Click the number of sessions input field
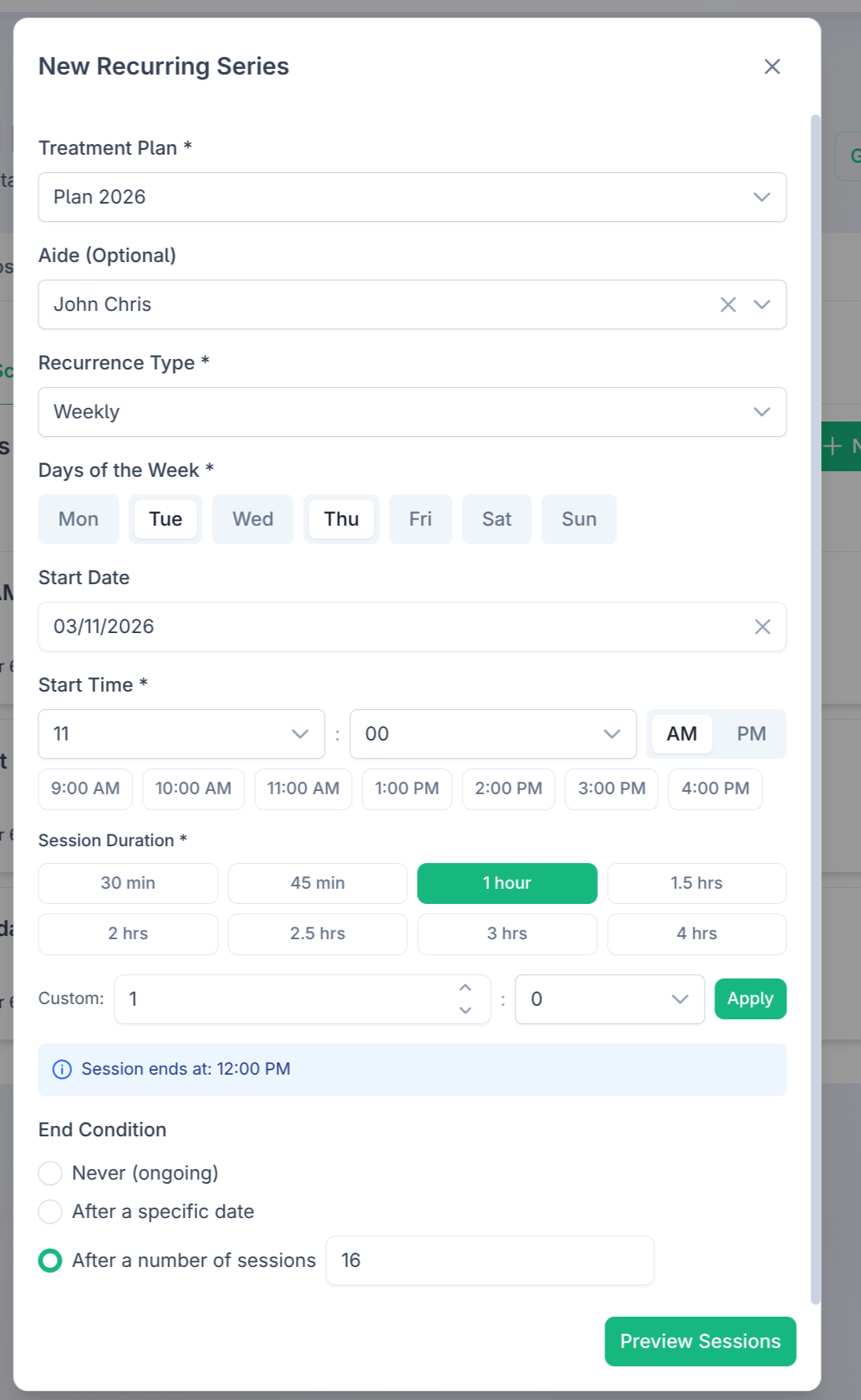The image size is (861, 1400). click(x=490, y=1261)
